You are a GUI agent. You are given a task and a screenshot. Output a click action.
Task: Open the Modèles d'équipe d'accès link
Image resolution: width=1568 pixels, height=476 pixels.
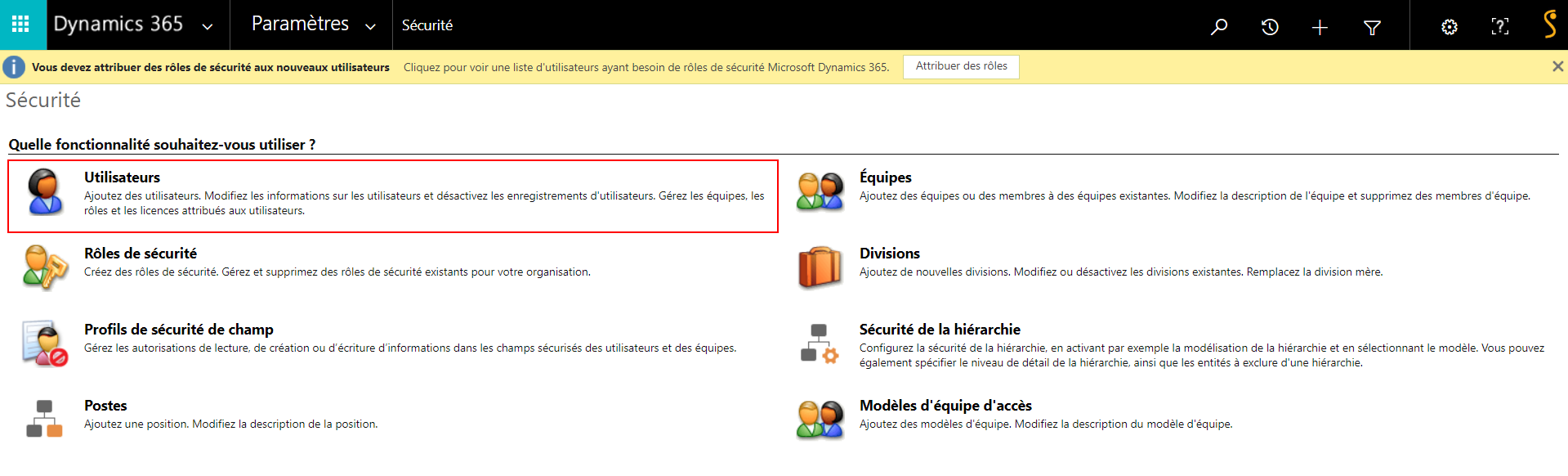945,406
